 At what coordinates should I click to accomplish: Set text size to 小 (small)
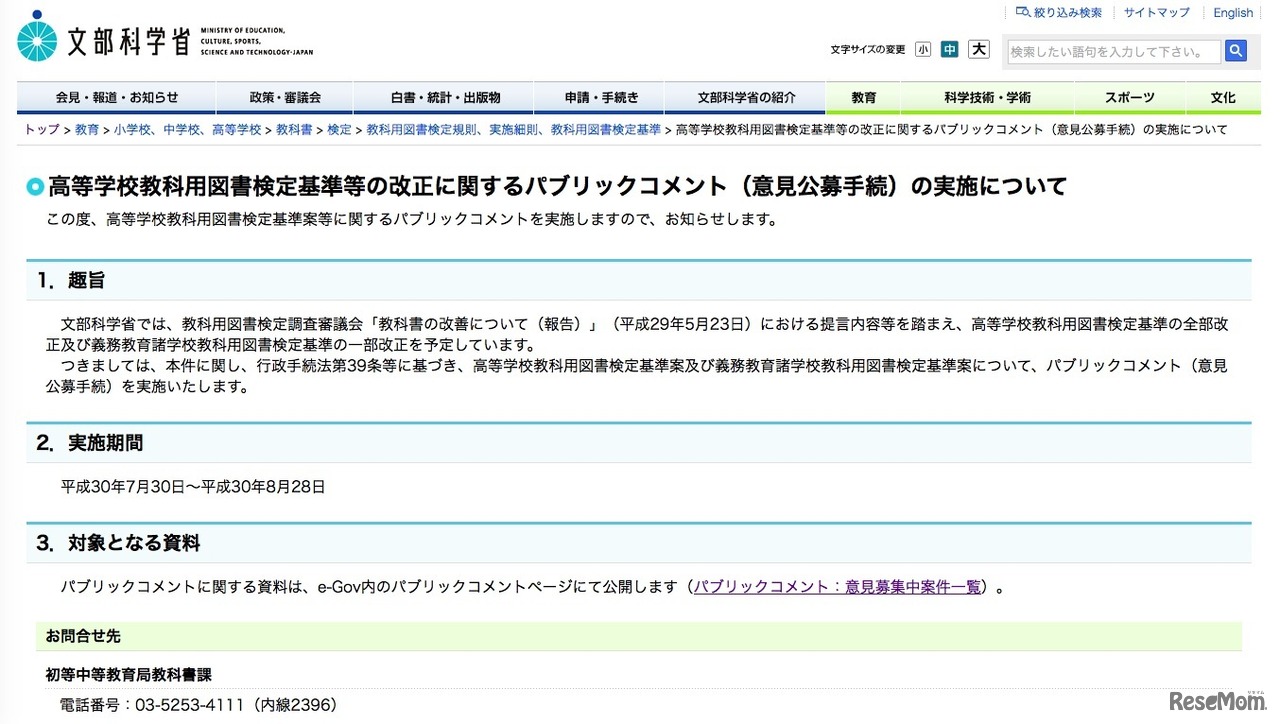tap(923, 49)
